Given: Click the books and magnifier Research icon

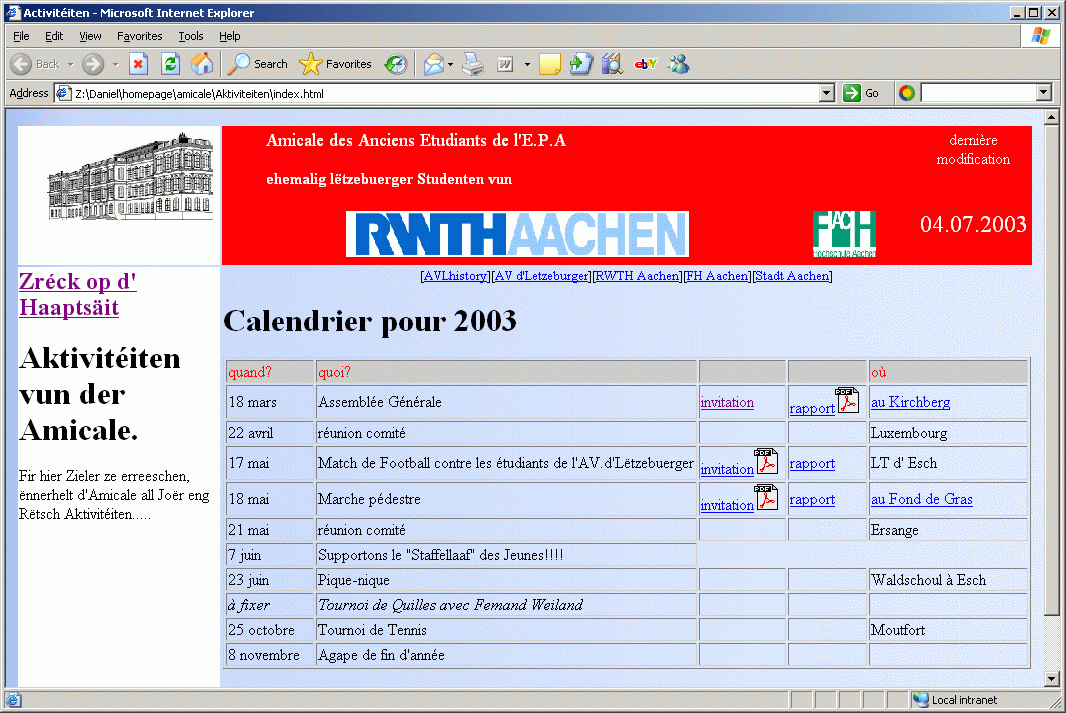Looking at the screenshot, I should tap(612, 64).
